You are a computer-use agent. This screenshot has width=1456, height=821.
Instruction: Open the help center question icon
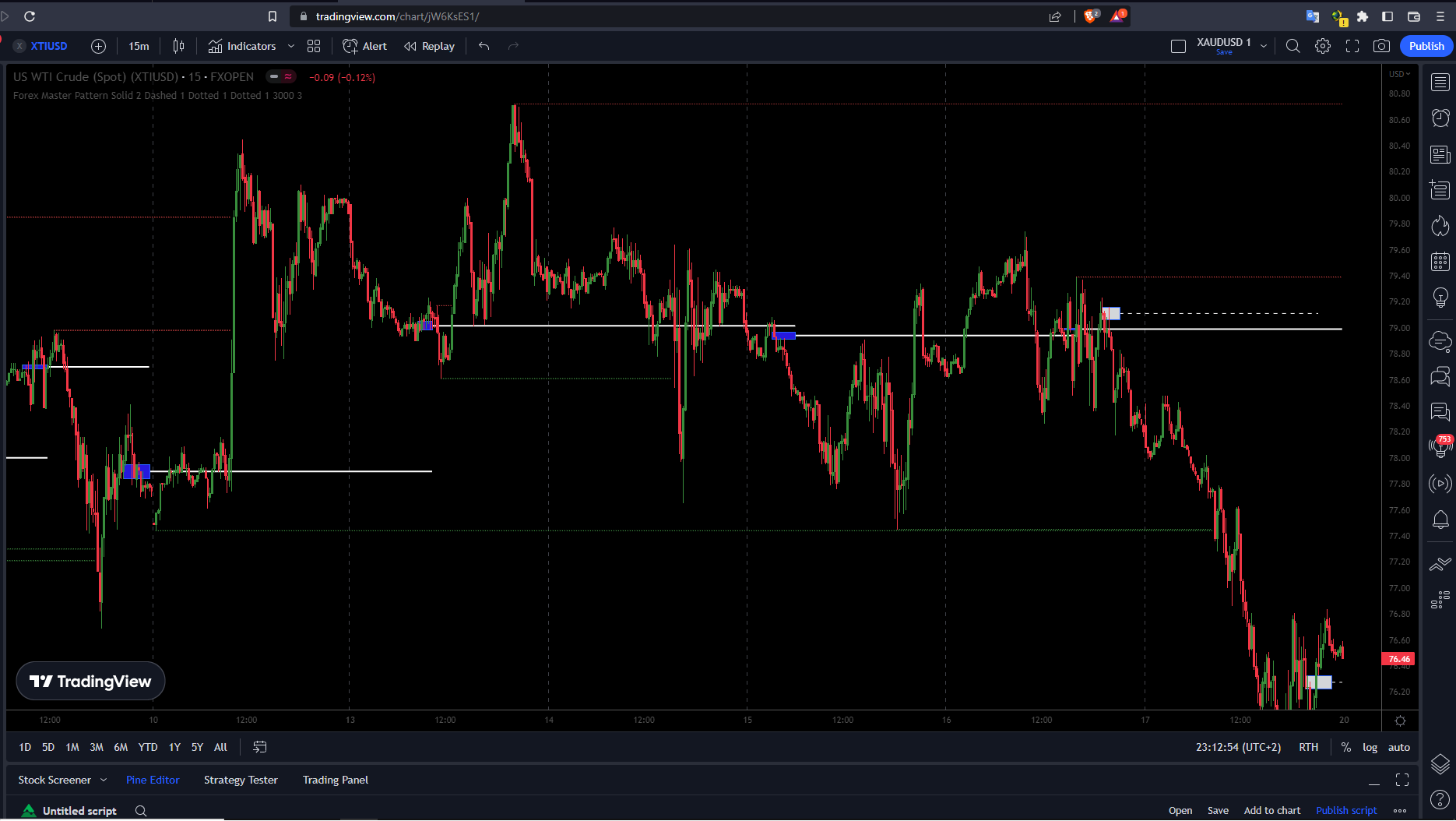point(1440,799)
